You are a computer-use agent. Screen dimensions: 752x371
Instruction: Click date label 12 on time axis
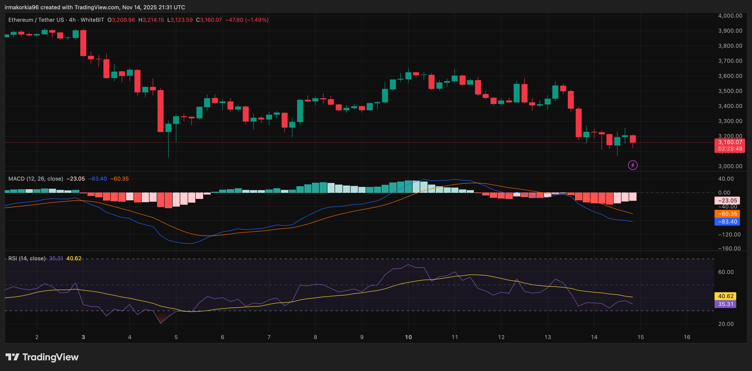pos(501,337)
